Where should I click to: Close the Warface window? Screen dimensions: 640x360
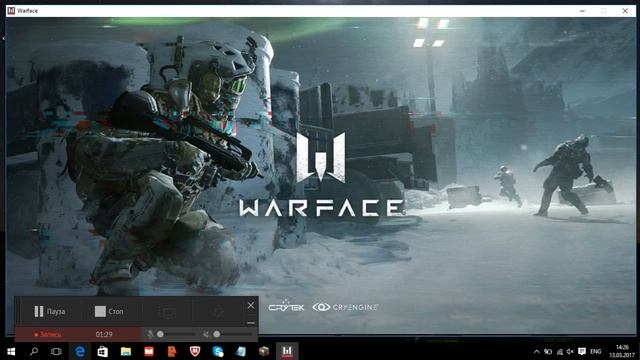(x=625, y=11)
